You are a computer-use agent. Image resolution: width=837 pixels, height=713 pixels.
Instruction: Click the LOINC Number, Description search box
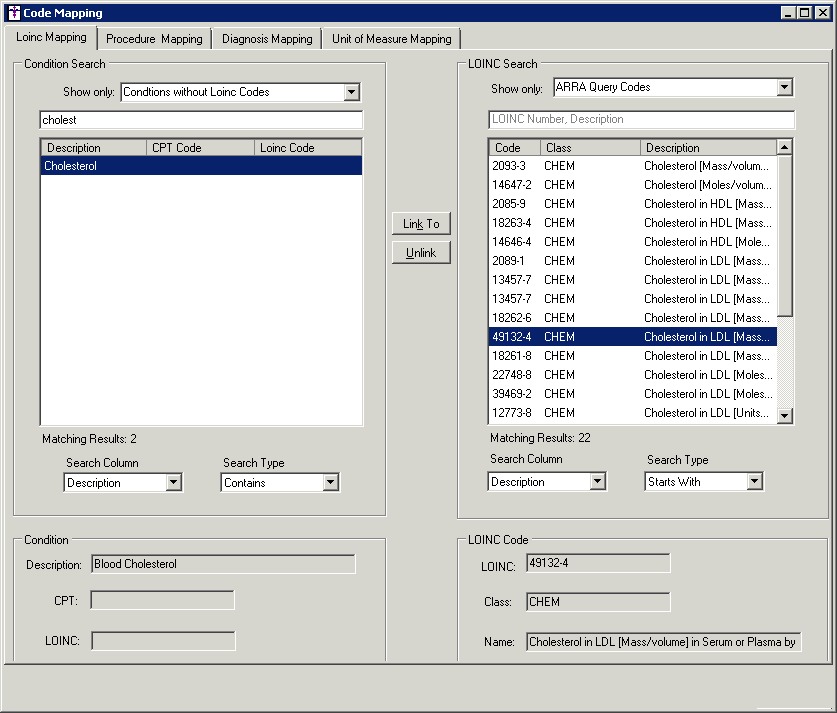(642, 120)
